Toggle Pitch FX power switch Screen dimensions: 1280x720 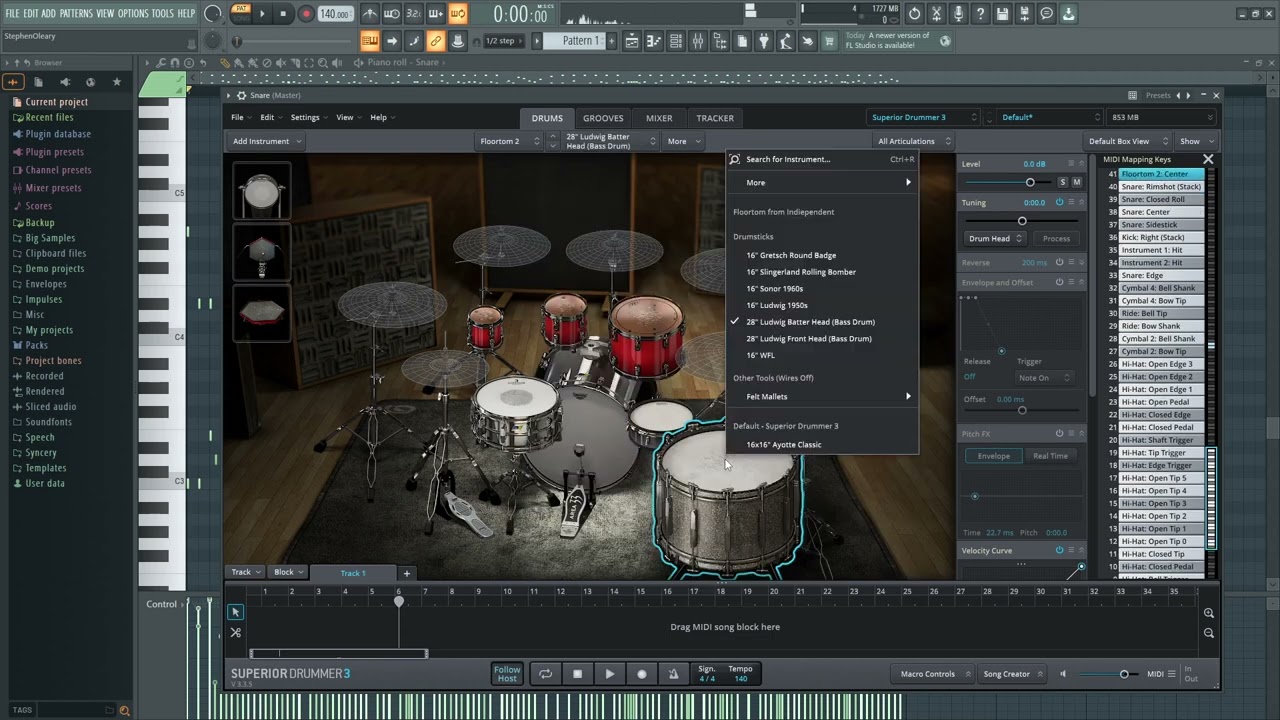click(x=1059, y=433)
